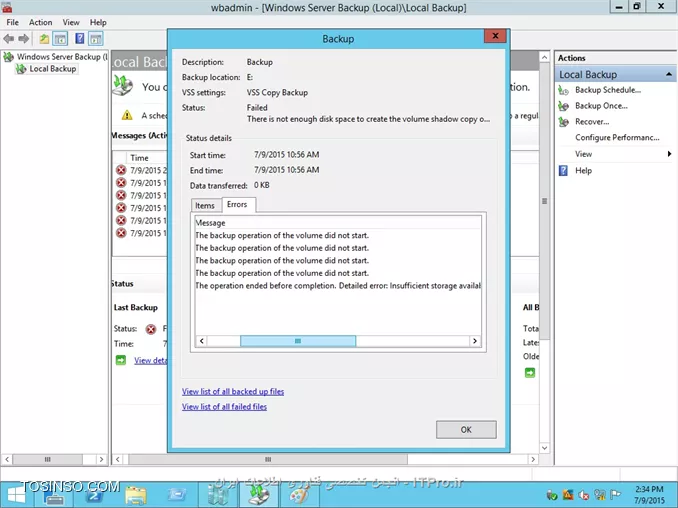Viewport: 678px width, 508px height.
Task: Open the File menu
Action: 13,22
